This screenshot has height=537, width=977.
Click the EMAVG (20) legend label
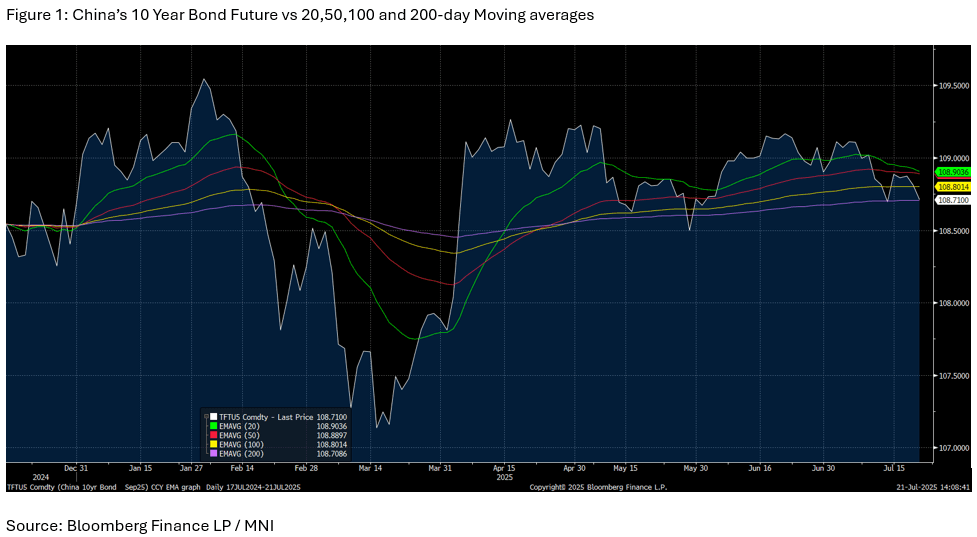click(x=240, y=426)
